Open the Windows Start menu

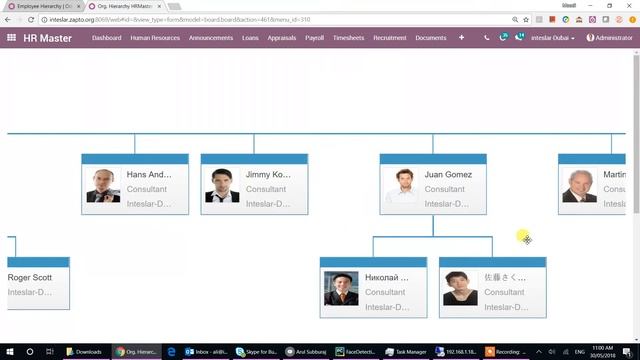pos(10,351)
